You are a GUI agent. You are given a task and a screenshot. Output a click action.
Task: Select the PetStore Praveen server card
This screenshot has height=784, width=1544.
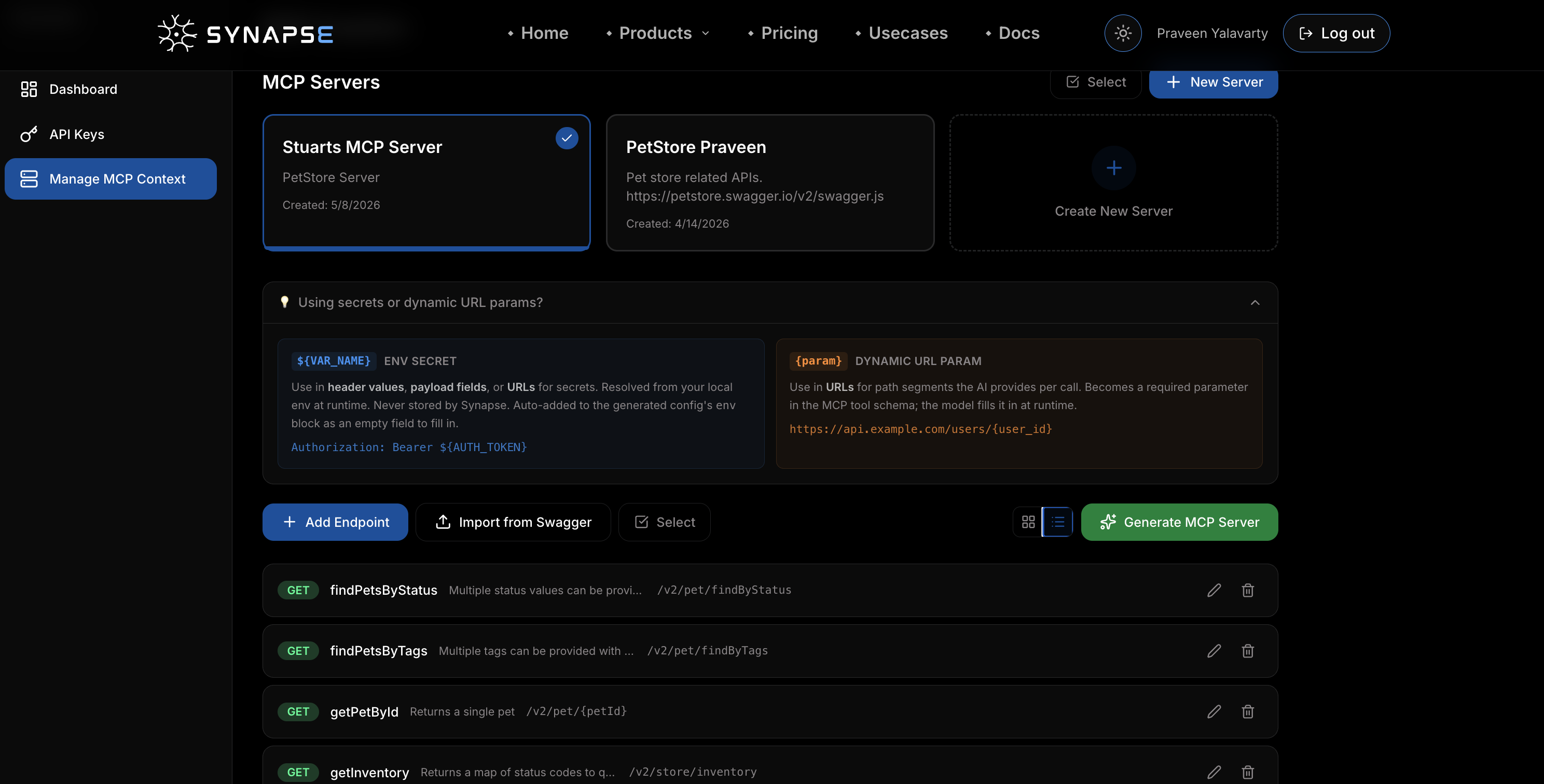770,182
